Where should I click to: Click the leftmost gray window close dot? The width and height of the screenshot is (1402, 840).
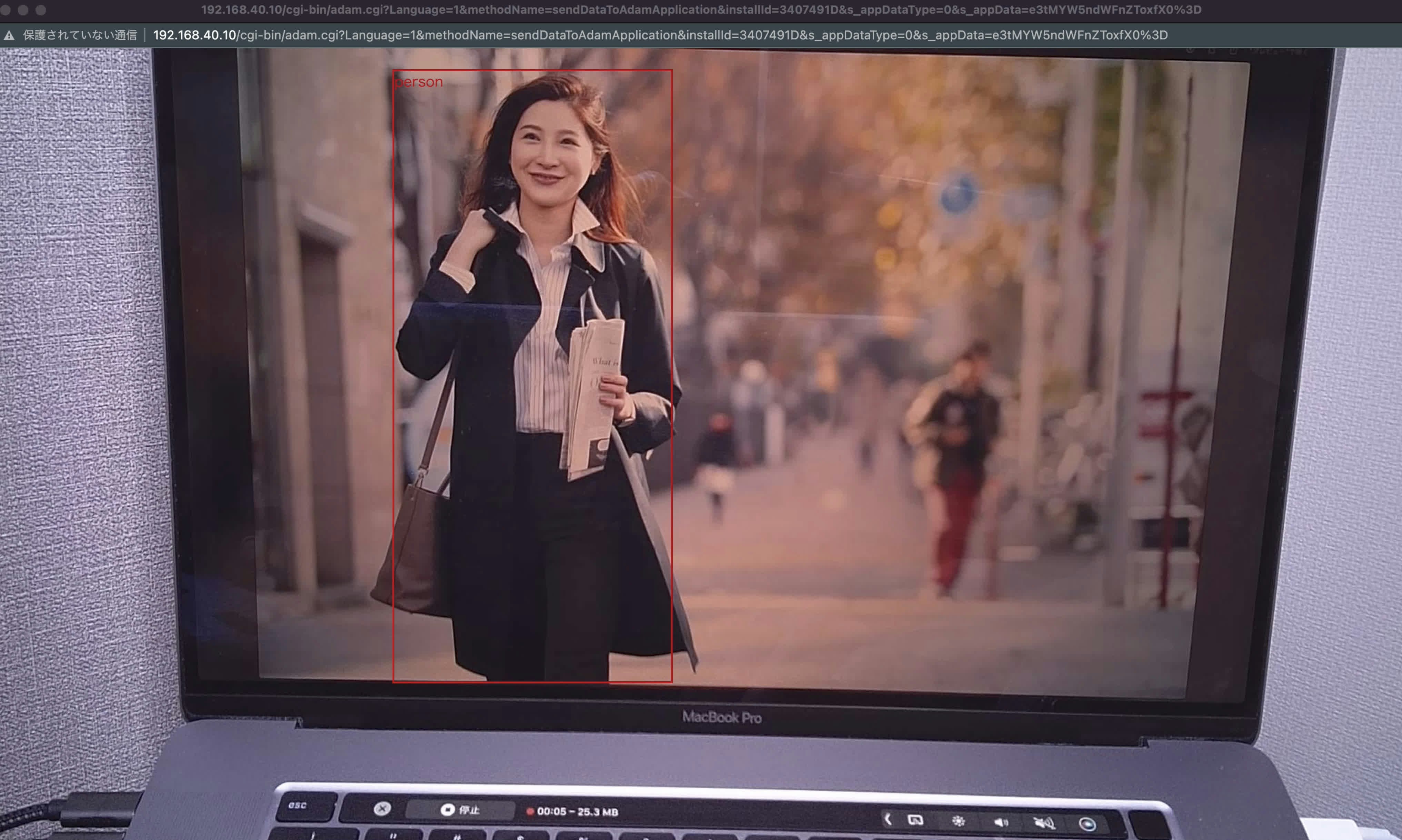[x=5, y=10]
